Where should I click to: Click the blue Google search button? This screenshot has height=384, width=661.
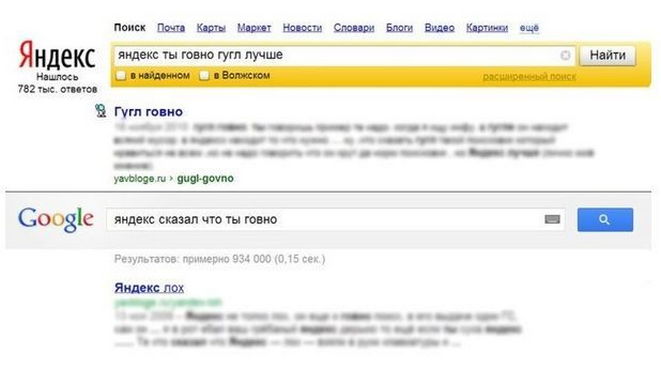click(605, 220)
